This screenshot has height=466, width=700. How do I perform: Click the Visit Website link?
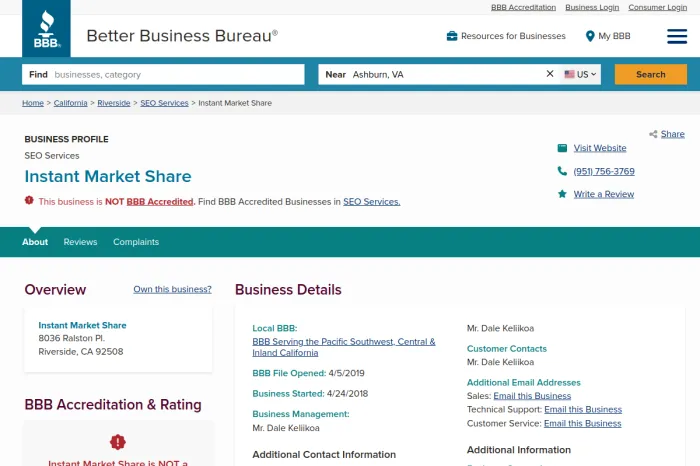(600, 148)
